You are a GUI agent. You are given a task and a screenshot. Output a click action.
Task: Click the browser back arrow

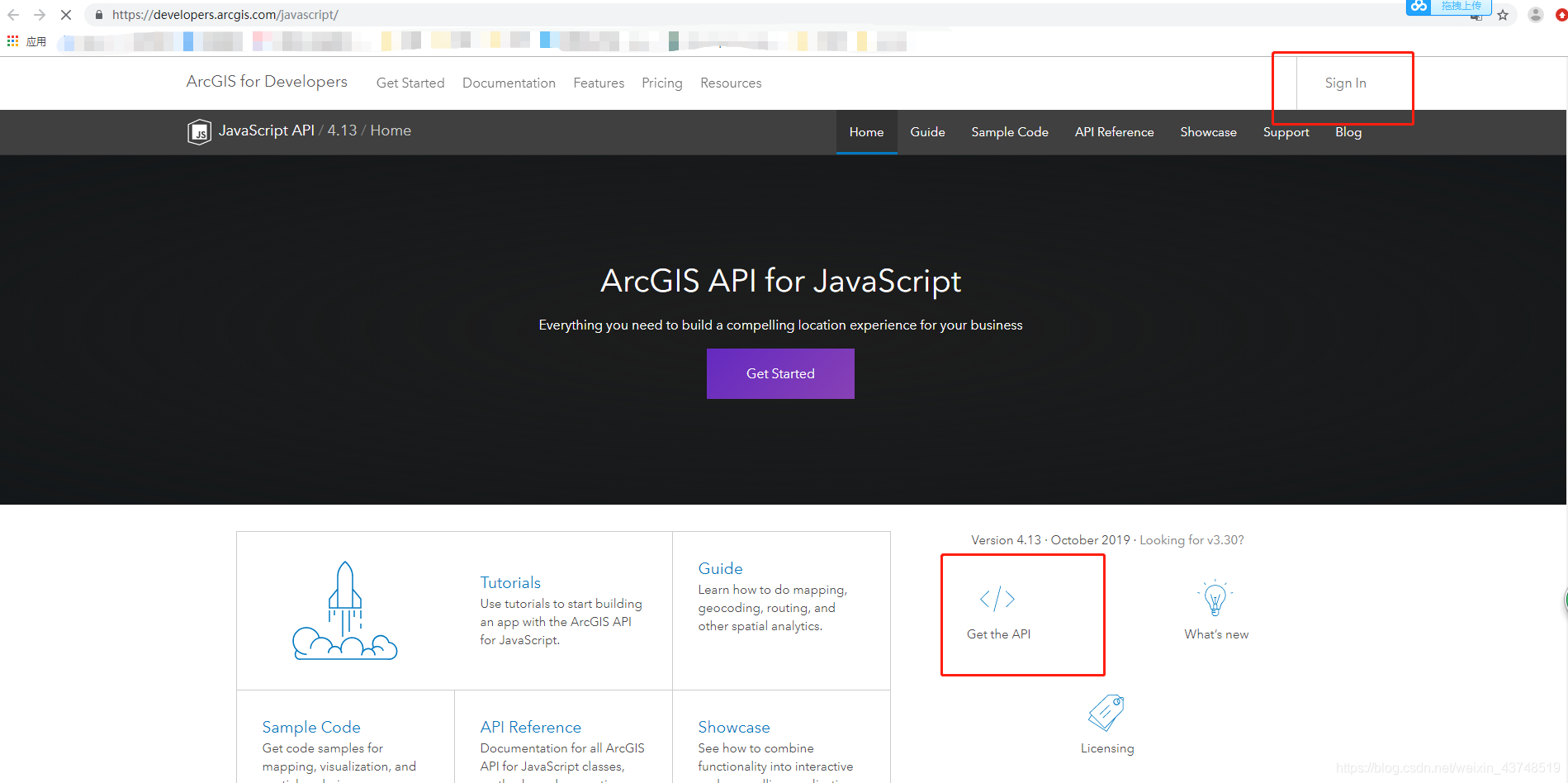13,15
